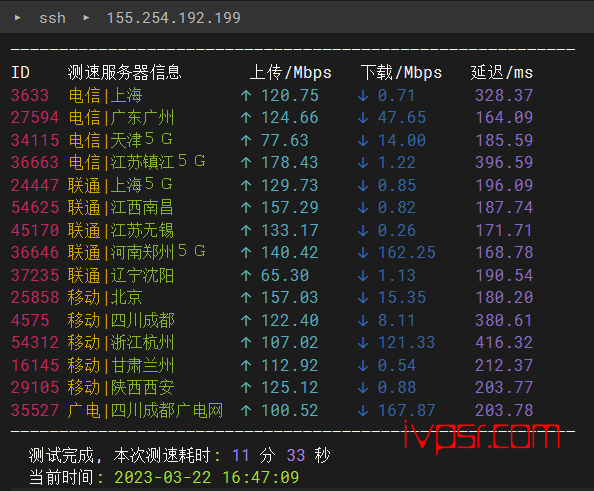This screenshot has height=491, width=594.
Task: Click the 联通|辽宁沈阳 server name
Action: pyautogui.click(x=121, y=275)
